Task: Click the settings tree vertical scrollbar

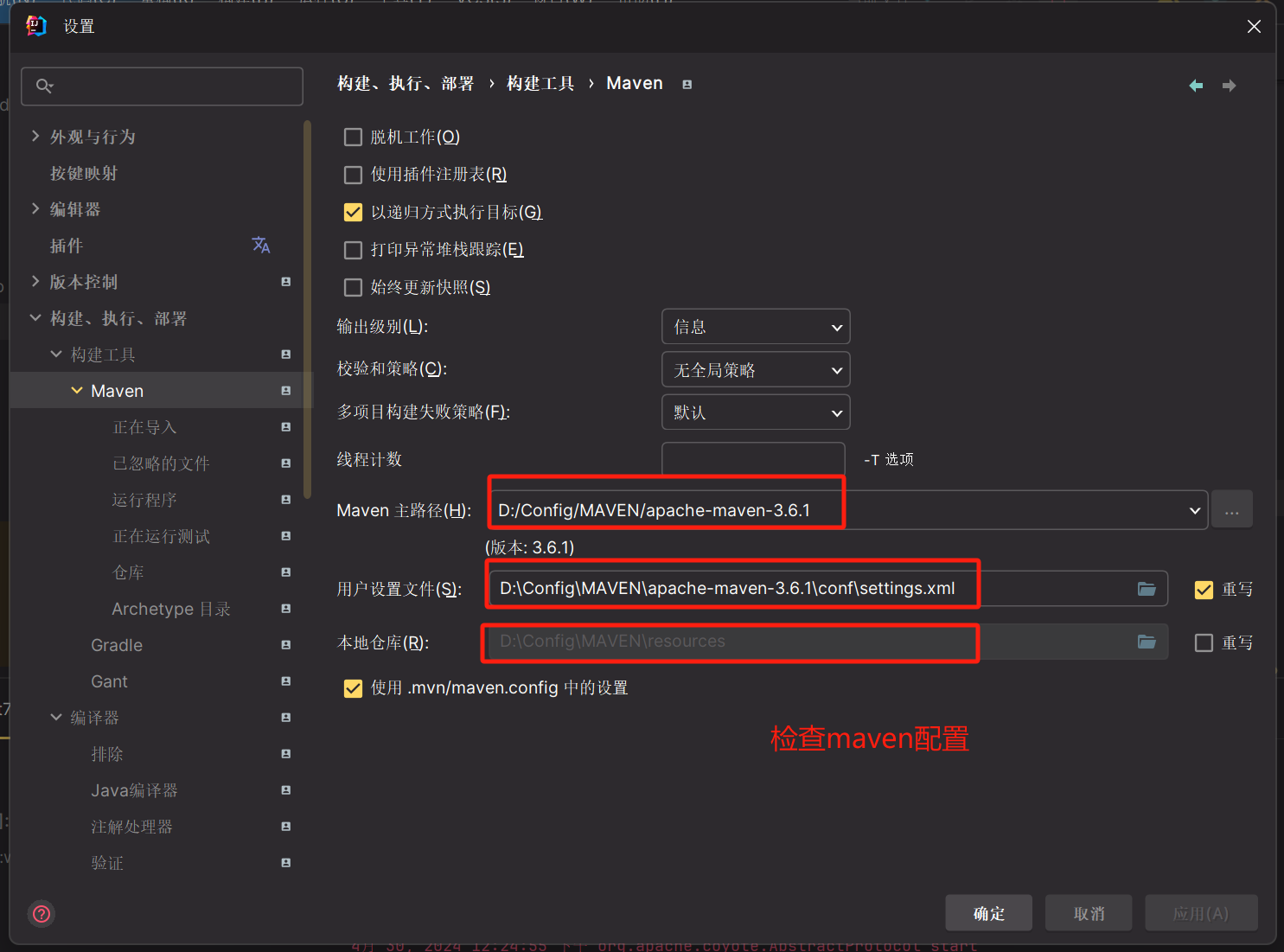Action: 307,309
